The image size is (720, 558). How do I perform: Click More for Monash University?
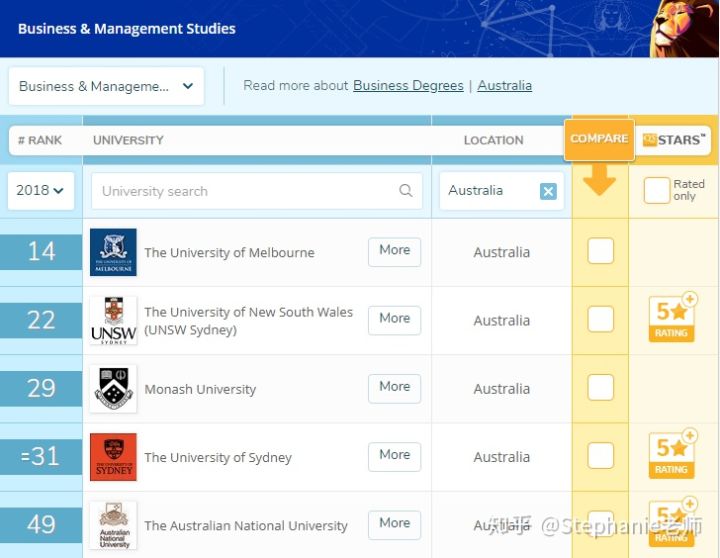[394, 389]
